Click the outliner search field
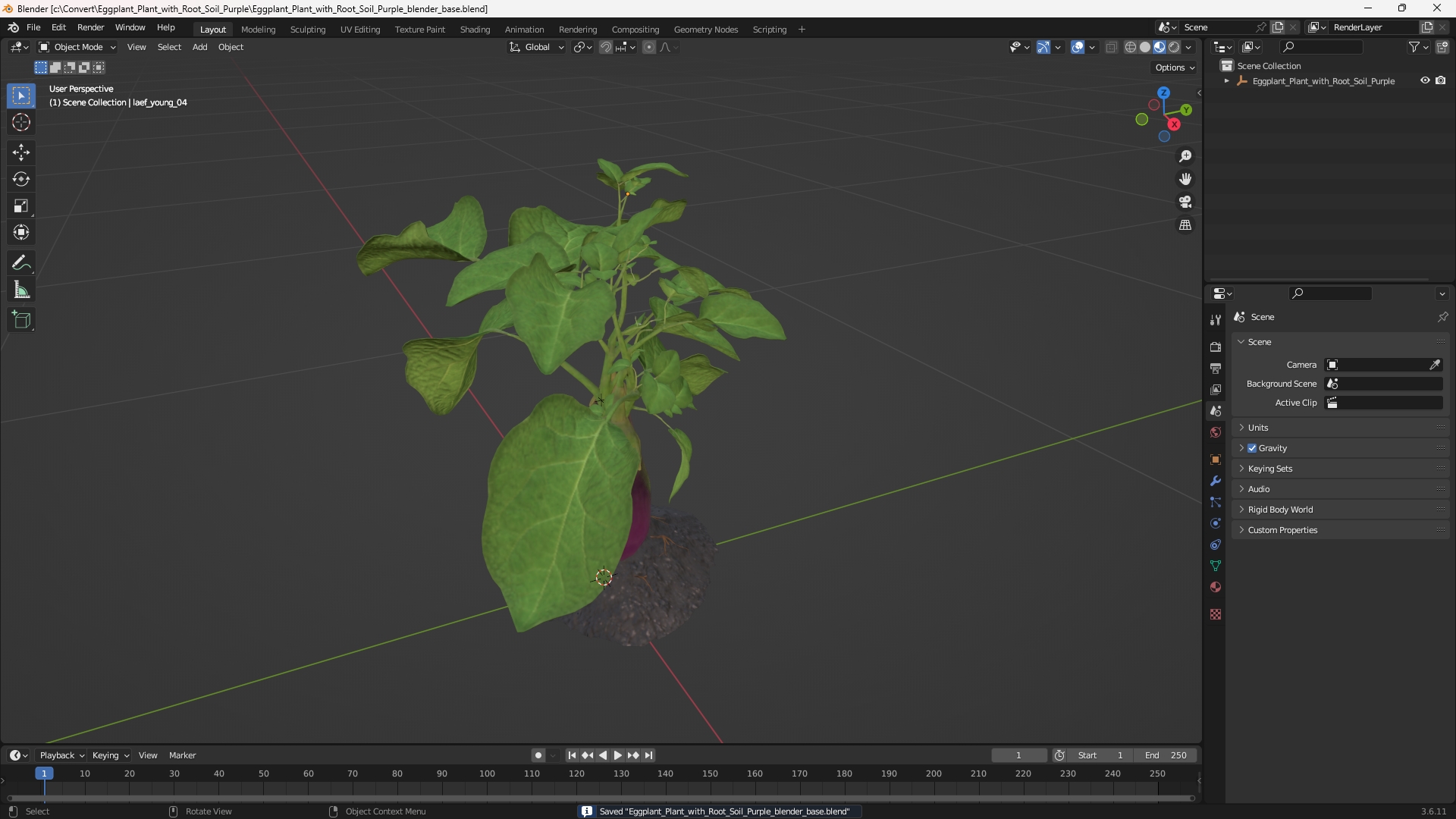The height and width of the screenshot is (819, 1456). pyautogui.click(x=1320, y=47)
